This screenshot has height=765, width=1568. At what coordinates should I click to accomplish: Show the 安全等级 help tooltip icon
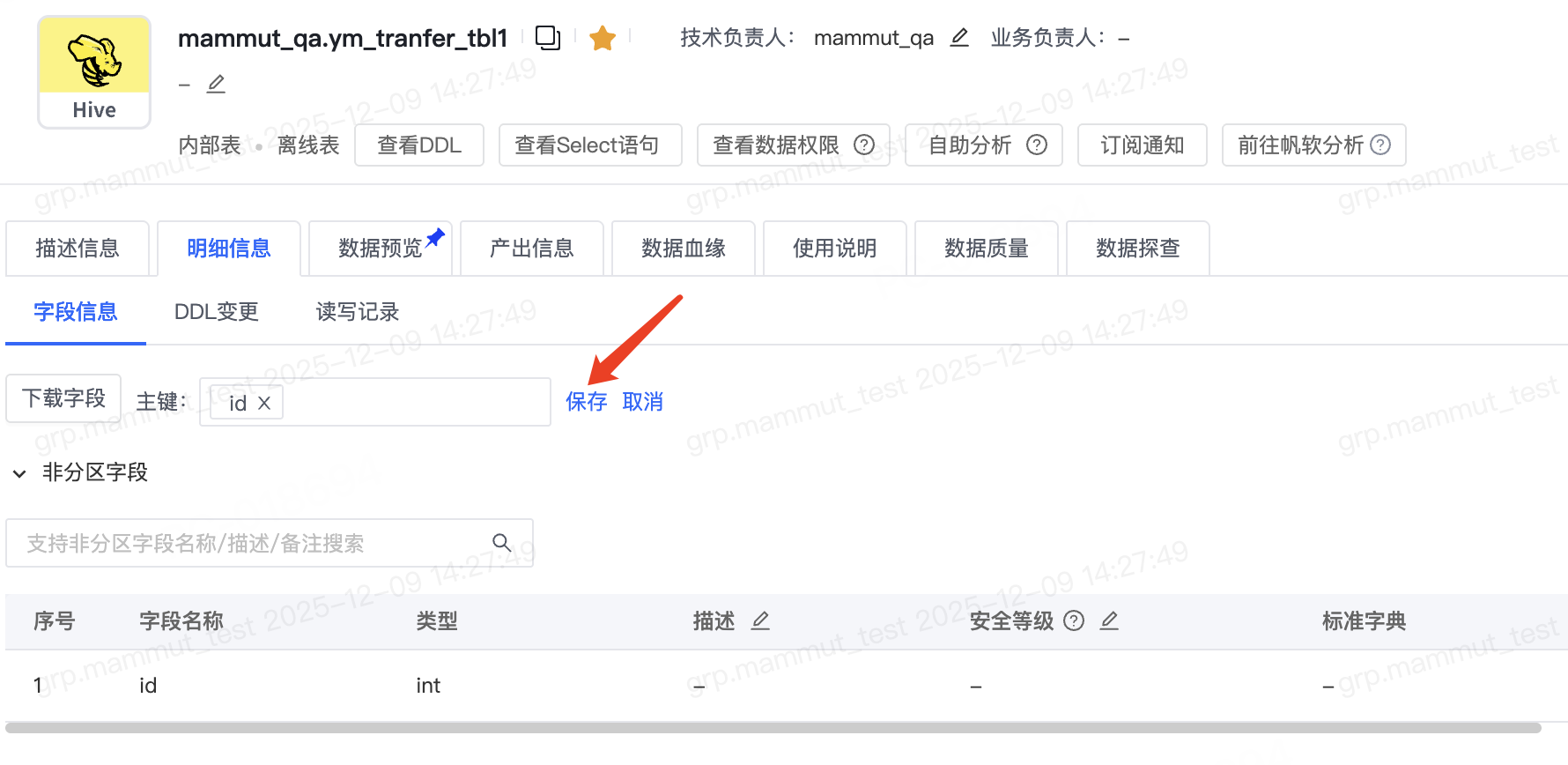(1074, 620)
